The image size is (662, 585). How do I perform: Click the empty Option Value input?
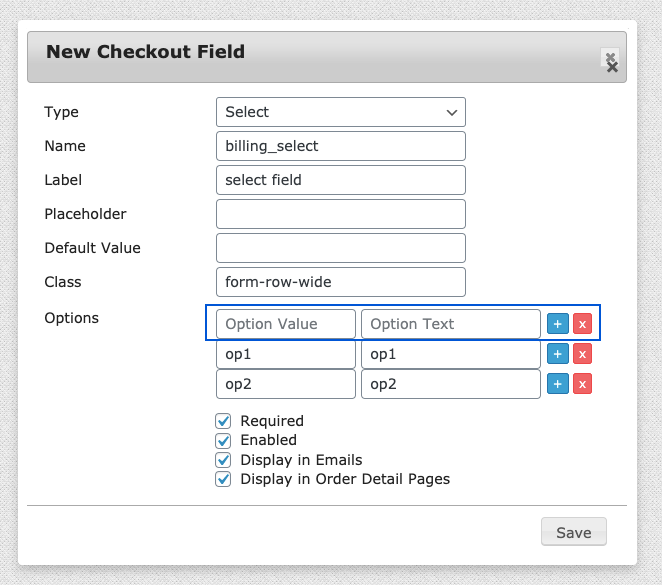point(286,324)
